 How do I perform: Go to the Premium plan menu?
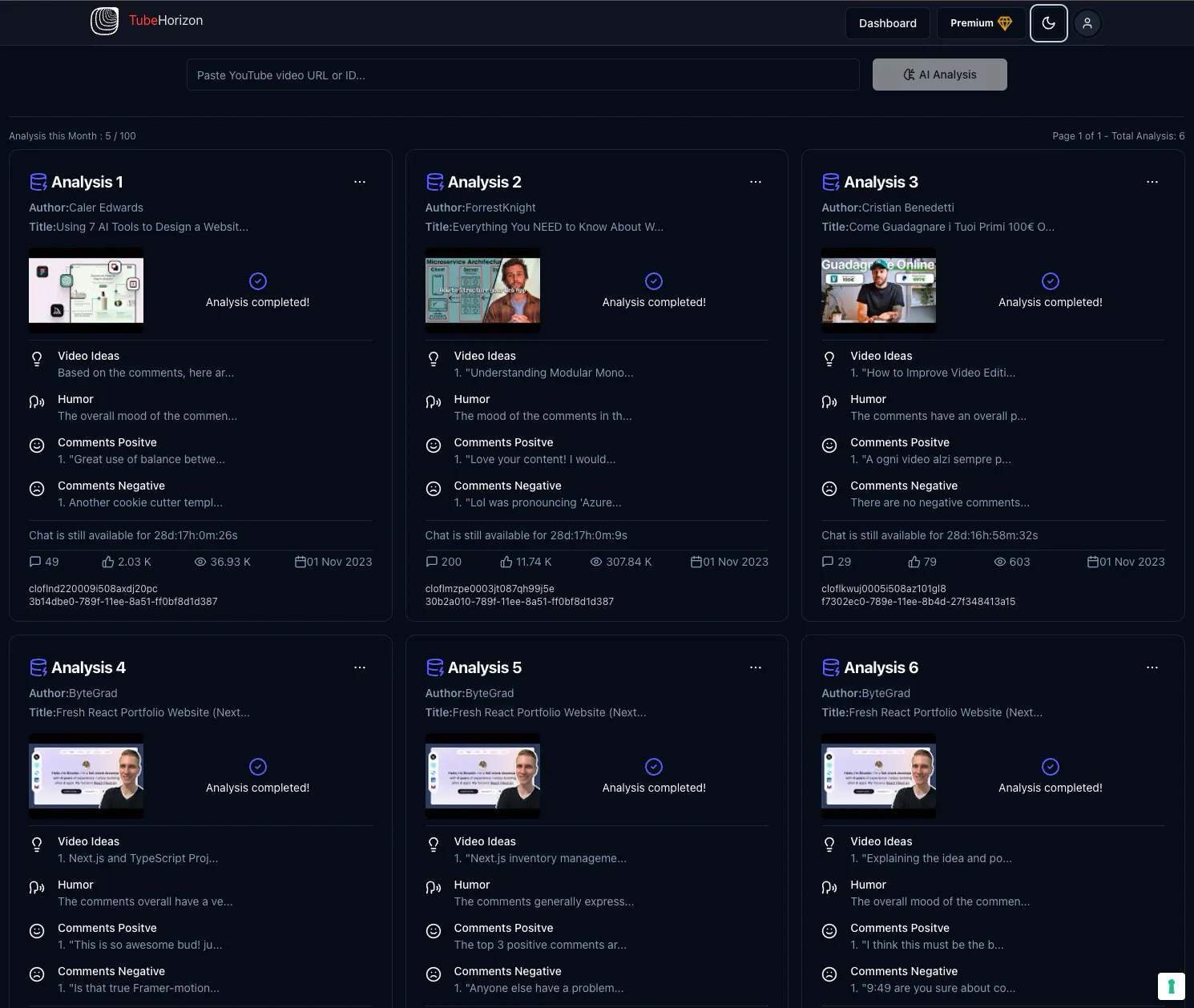981,23
